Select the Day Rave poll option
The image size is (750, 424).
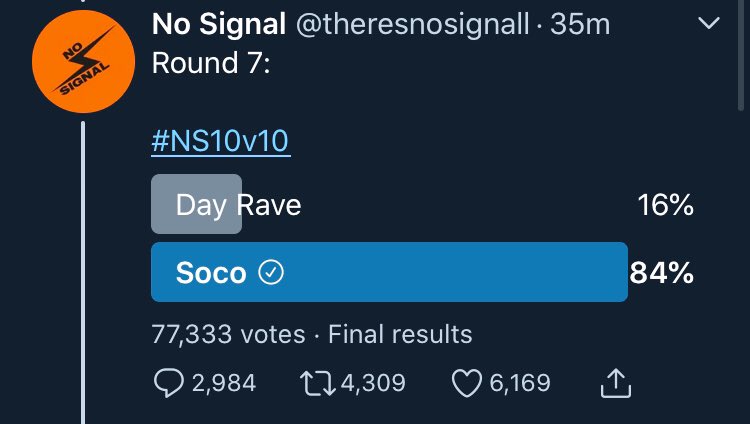tap(238, 205)
